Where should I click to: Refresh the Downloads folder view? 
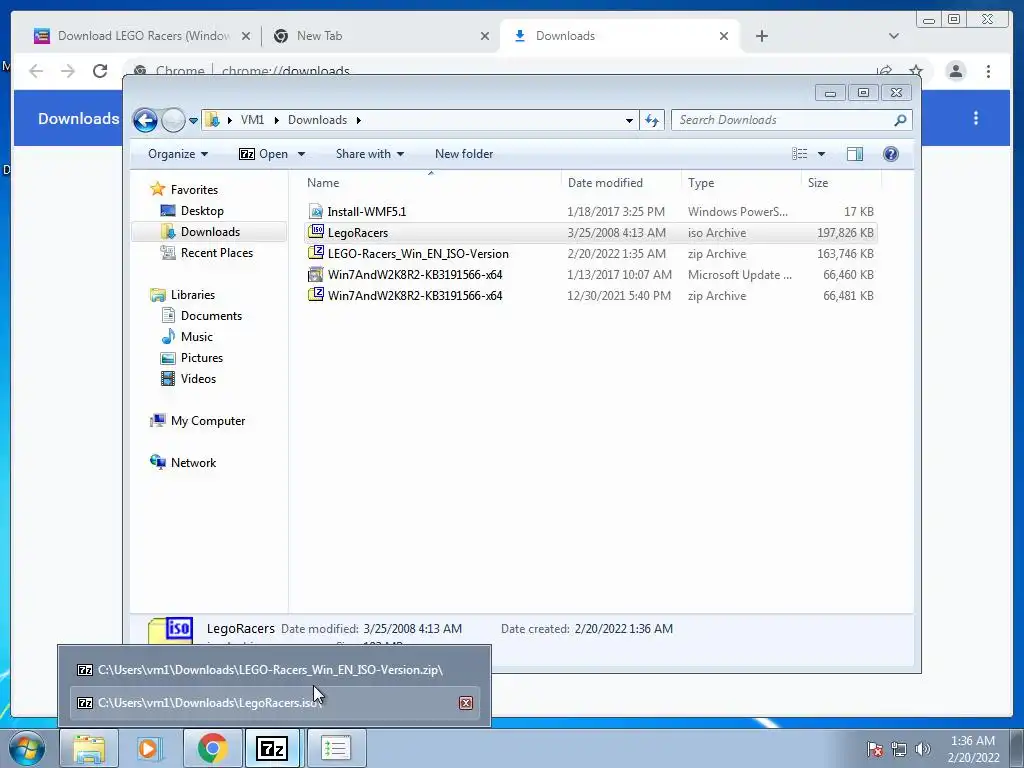pyautogui.click(x=652, y=120)
